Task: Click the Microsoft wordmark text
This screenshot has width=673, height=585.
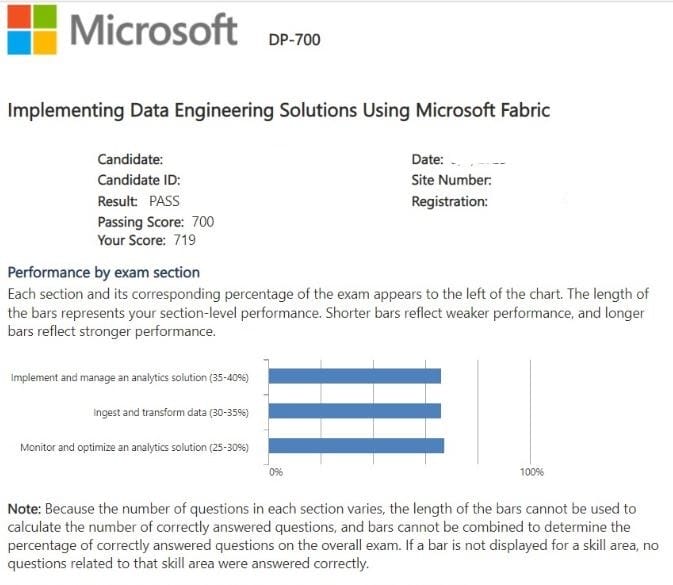Action: click(154, 30)
